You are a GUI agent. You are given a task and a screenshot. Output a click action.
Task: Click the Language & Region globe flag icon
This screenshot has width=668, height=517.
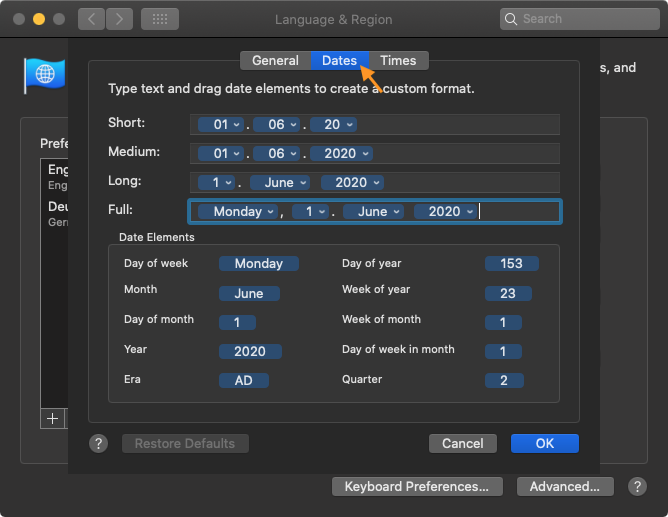pyautogui.click(x=45, y=75)
